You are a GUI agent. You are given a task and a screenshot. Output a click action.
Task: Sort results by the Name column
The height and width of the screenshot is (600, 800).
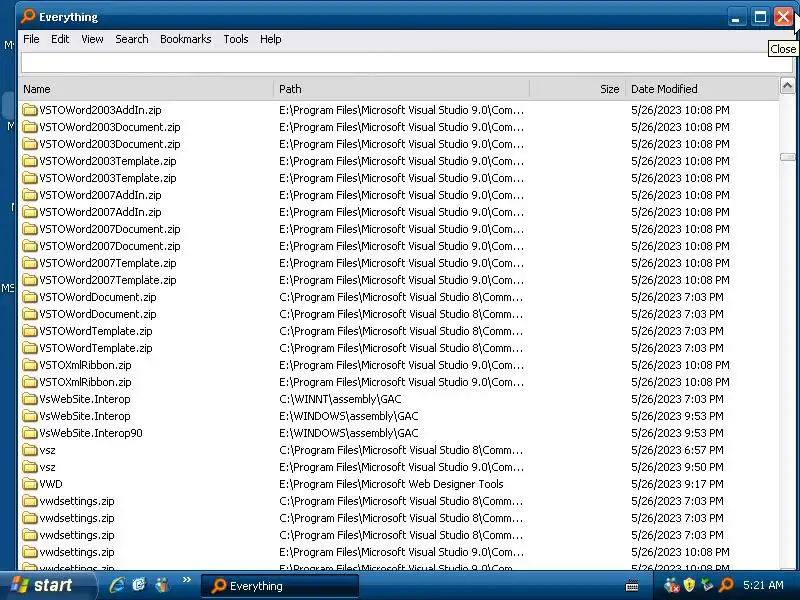(x=146, y=89)
